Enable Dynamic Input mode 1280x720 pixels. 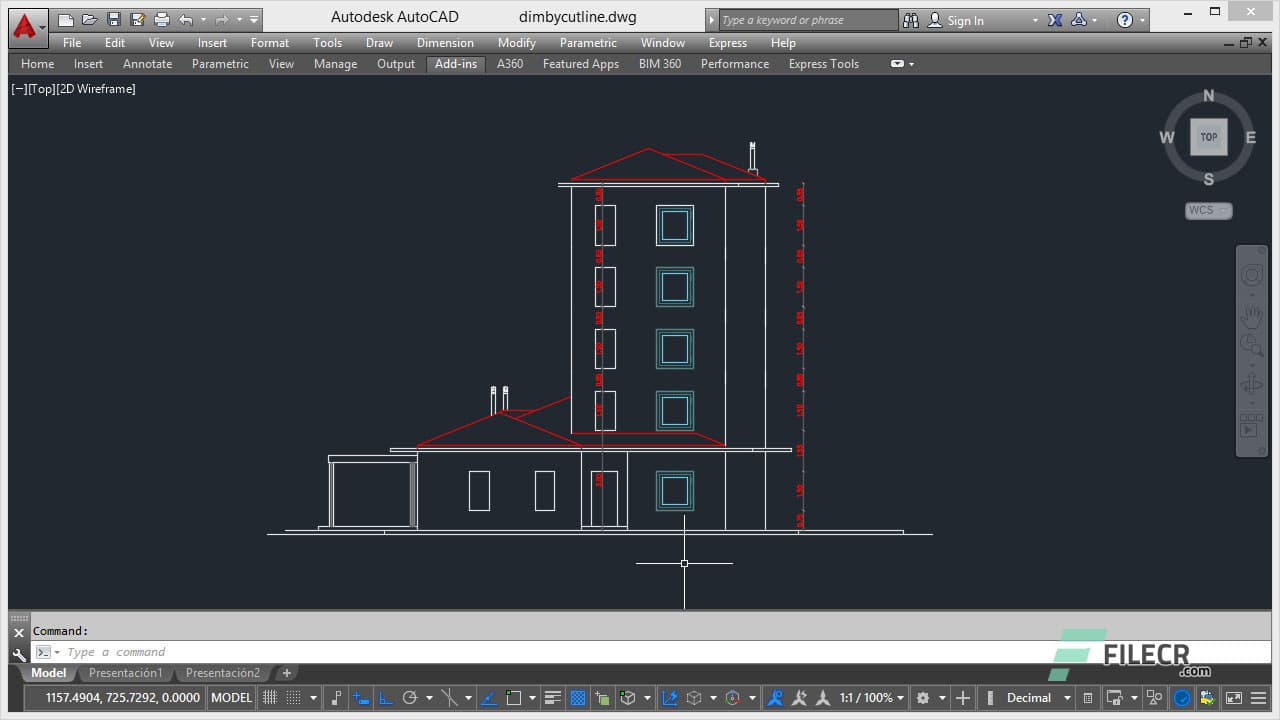(x=360, y=697)
